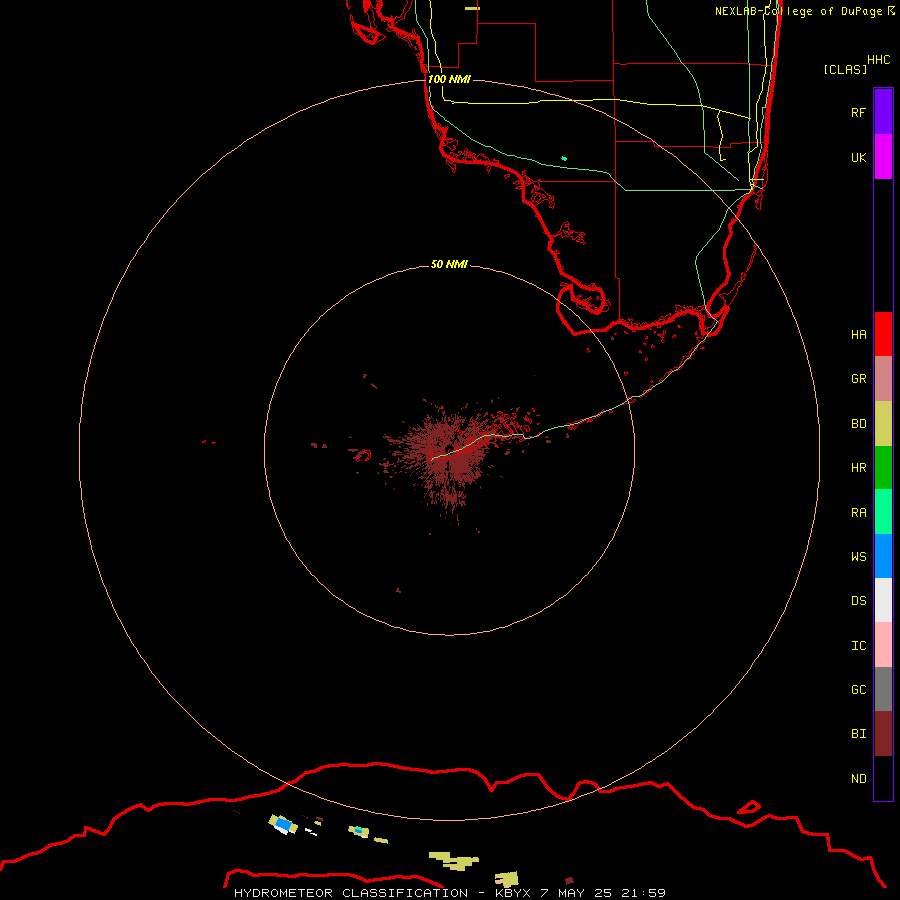Select the GC gray legend swatch

click(x=883, y=689)
